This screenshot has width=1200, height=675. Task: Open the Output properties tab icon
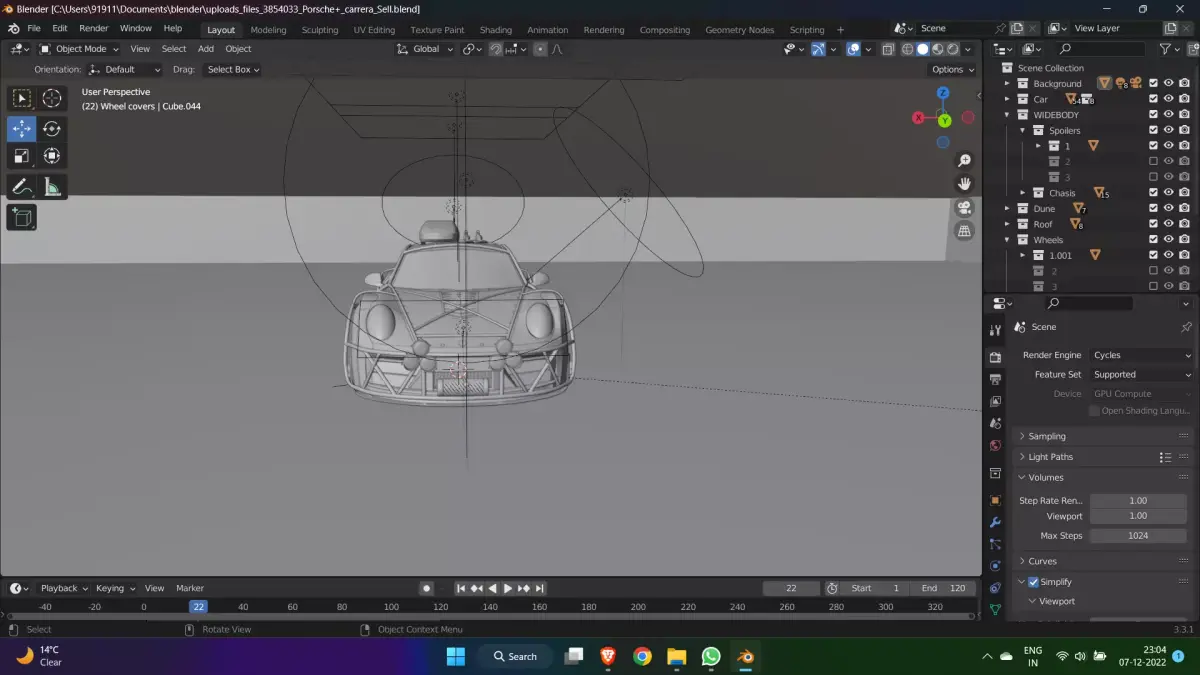coord(995,379)
